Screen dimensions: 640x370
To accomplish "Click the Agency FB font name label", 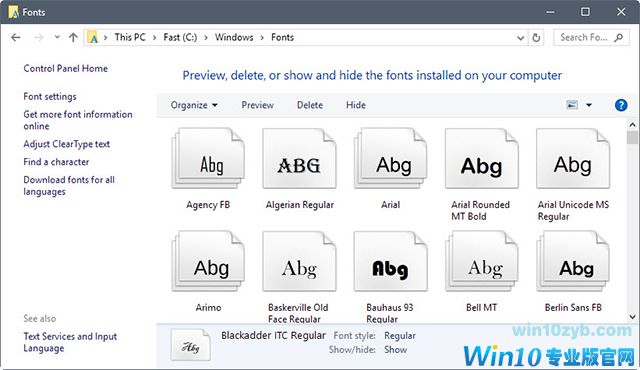I will 208,205.
